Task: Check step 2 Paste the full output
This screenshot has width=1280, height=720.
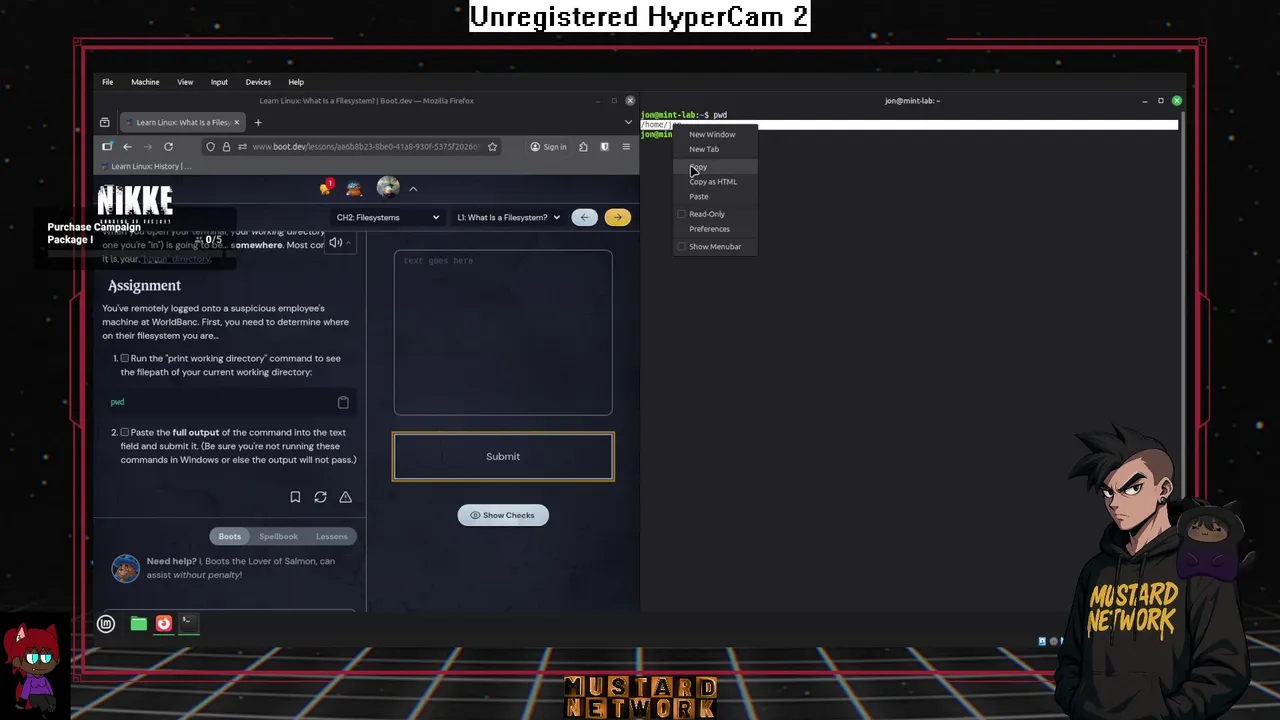Action: point(124,432)
